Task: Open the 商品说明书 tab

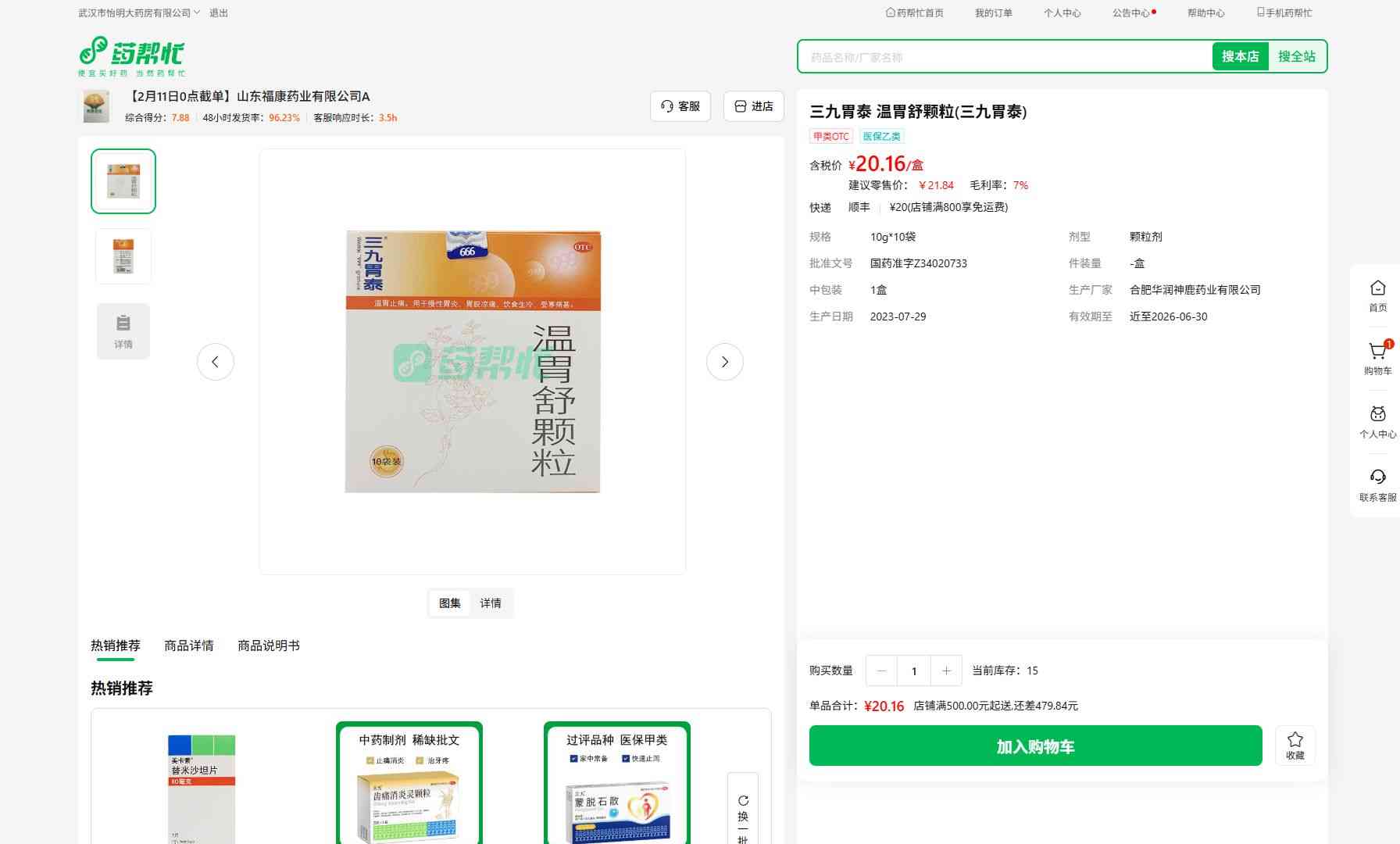Action: [268, 646]
